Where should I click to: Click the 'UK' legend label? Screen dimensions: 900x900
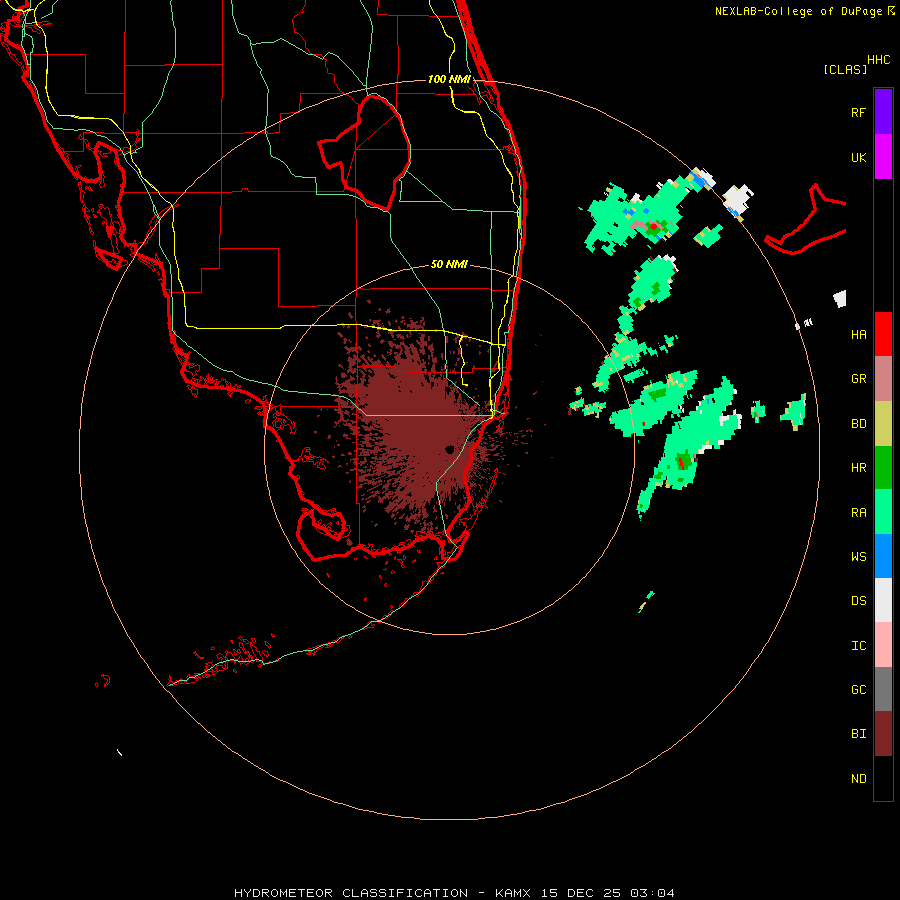click(x=858, y=158)
